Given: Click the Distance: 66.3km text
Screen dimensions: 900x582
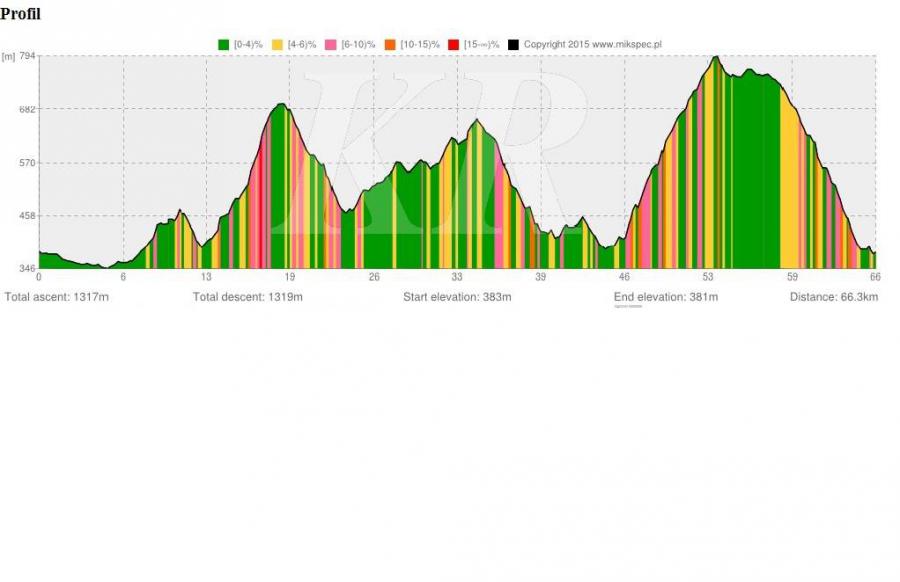Looking at the screenshot, I should [833, 297].
